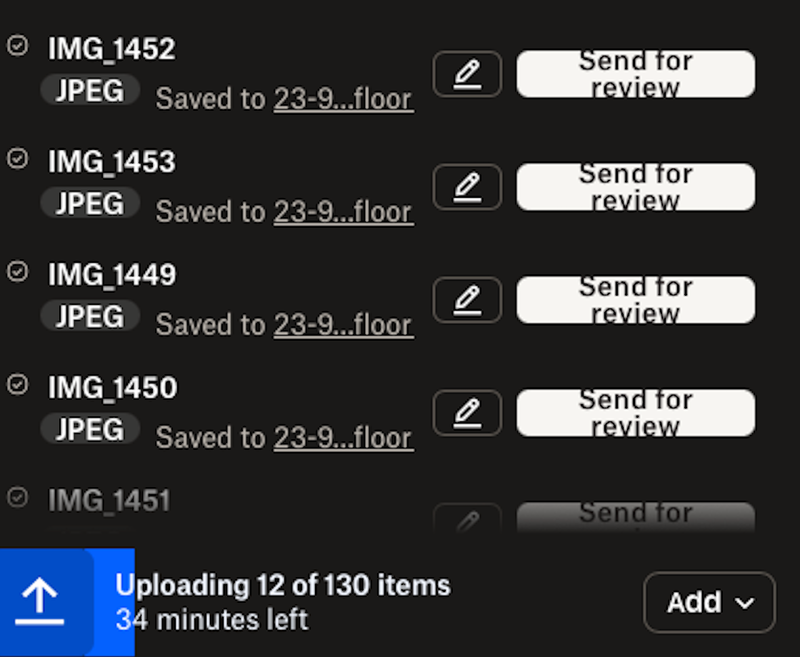
Task: Open the Add dropdown menu
Action: click(x=709, y=602)
